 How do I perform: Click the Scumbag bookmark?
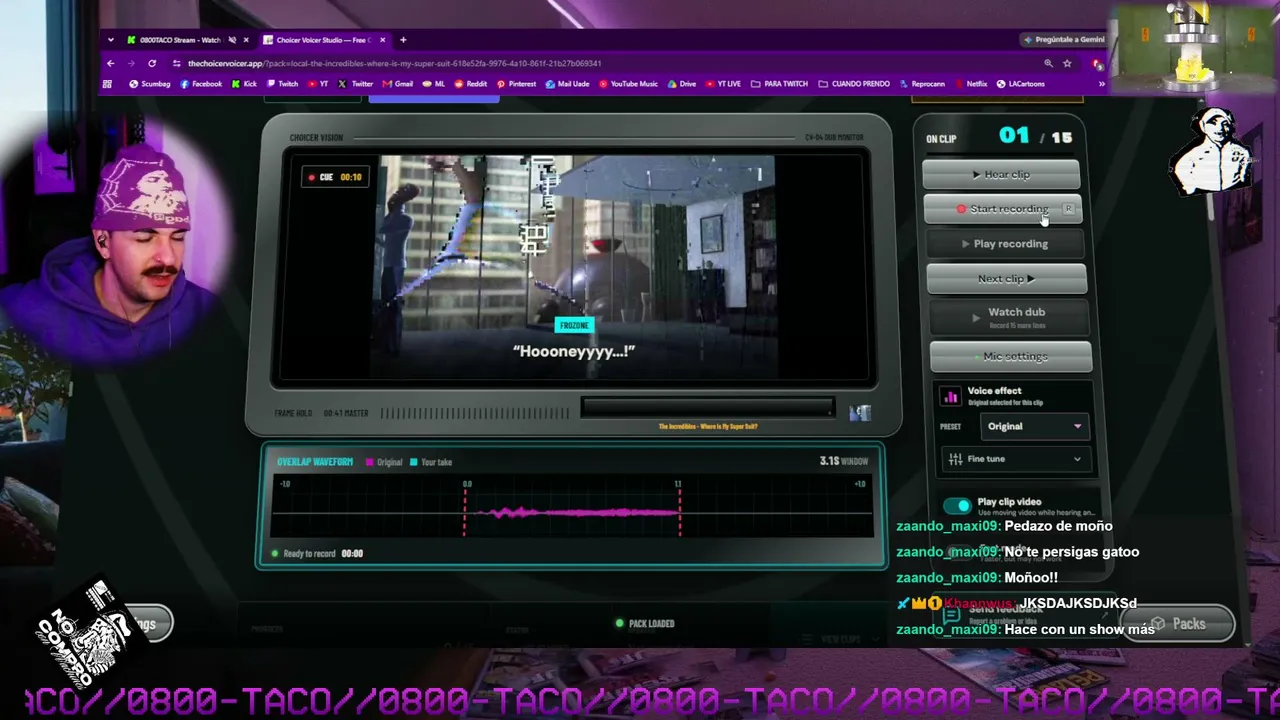pyautogui.click(x=150, y=84)
